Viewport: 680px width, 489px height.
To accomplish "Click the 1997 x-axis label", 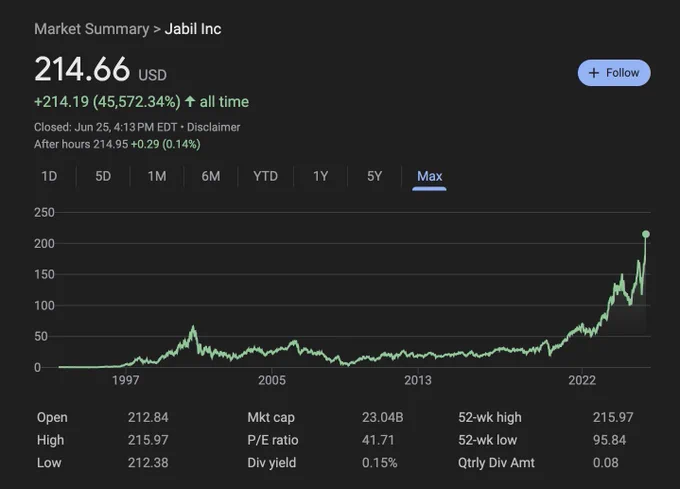I will point(125,380).
